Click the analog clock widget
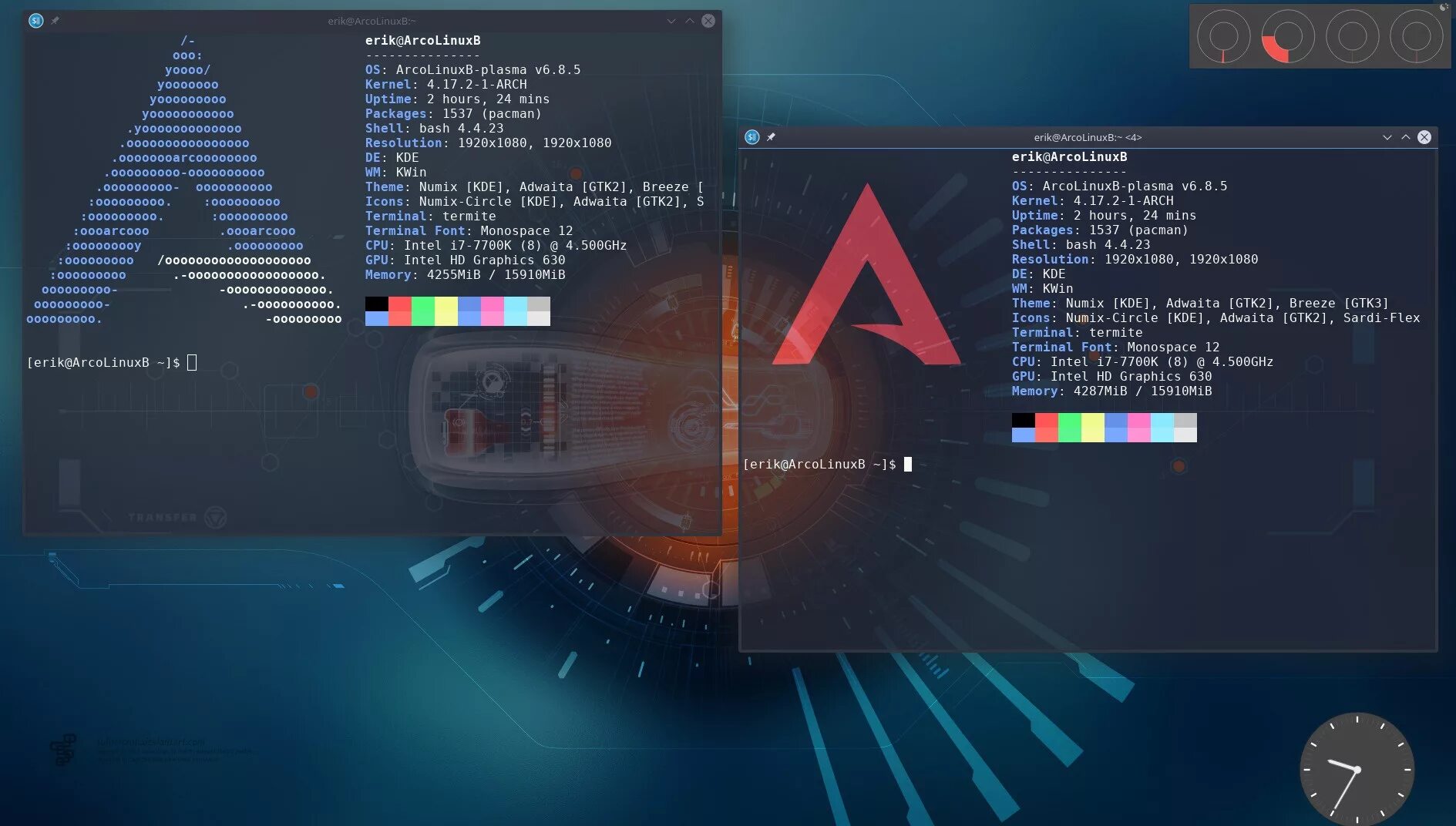Viewport: 1456px width, 826px height. [1357, 769]
